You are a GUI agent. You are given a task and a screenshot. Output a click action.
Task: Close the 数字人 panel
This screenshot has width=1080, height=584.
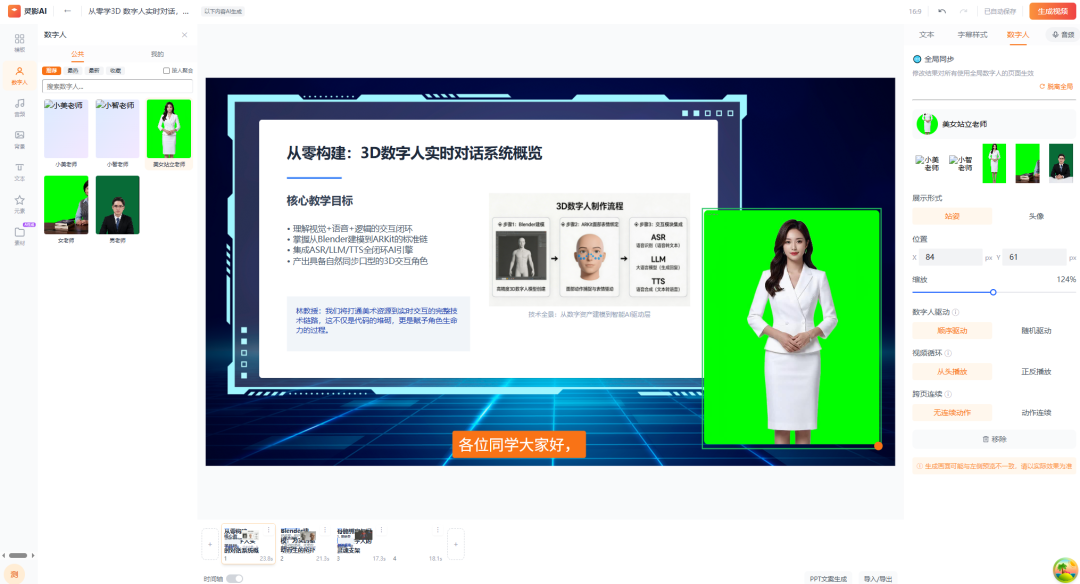(185, 34)
